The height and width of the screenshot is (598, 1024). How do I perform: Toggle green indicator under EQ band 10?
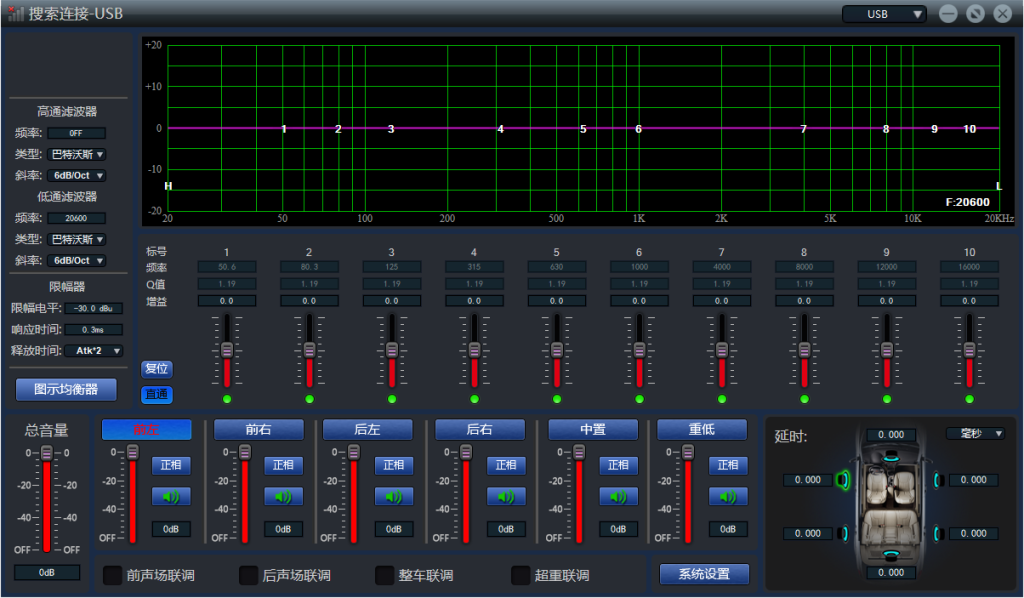969,399
